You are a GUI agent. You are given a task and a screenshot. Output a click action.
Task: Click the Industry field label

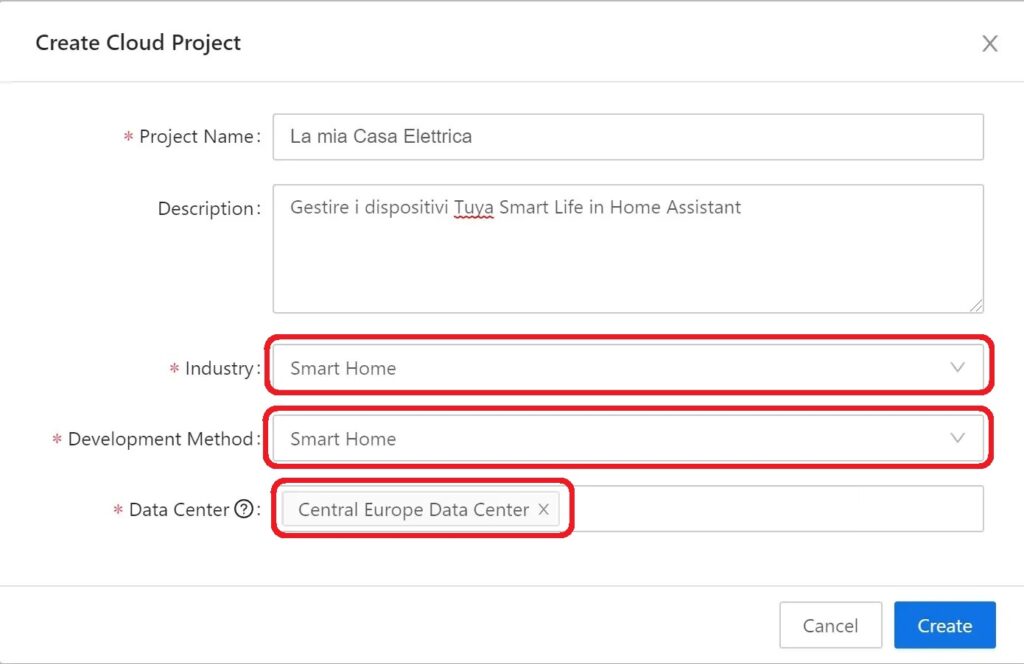tap(219, 368)
